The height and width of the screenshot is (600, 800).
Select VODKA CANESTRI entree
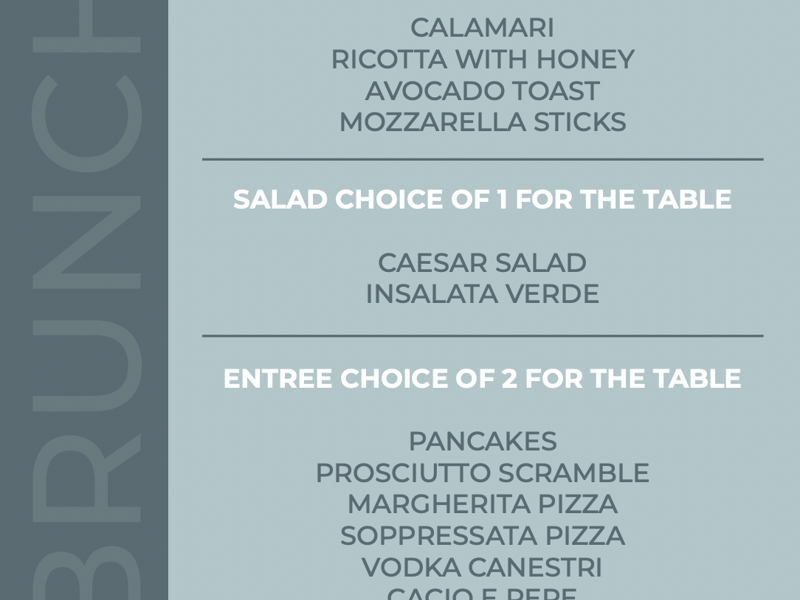482,567
